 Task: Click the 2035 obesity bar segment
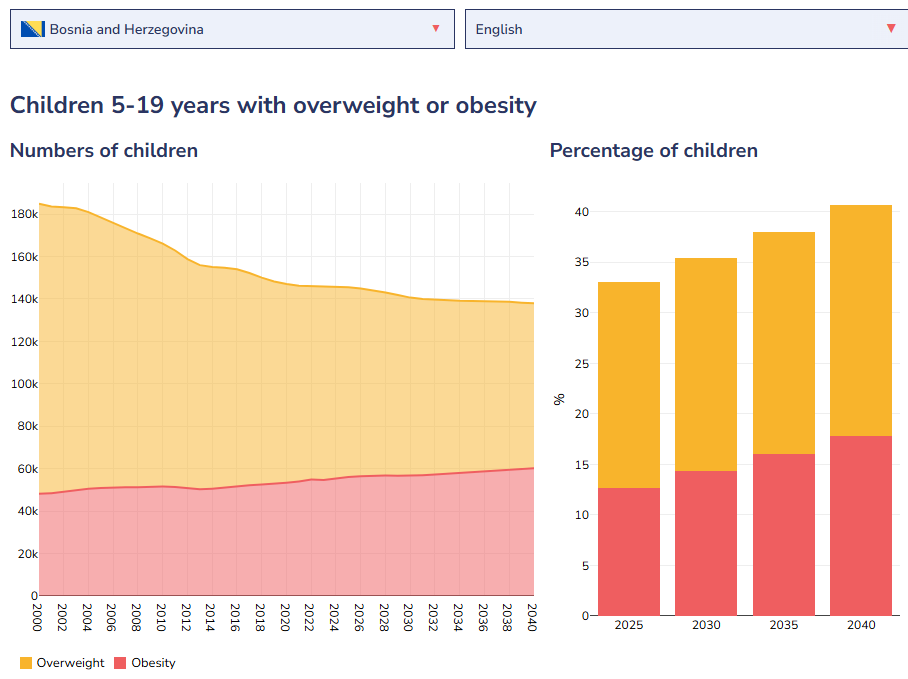pos(783,535)
